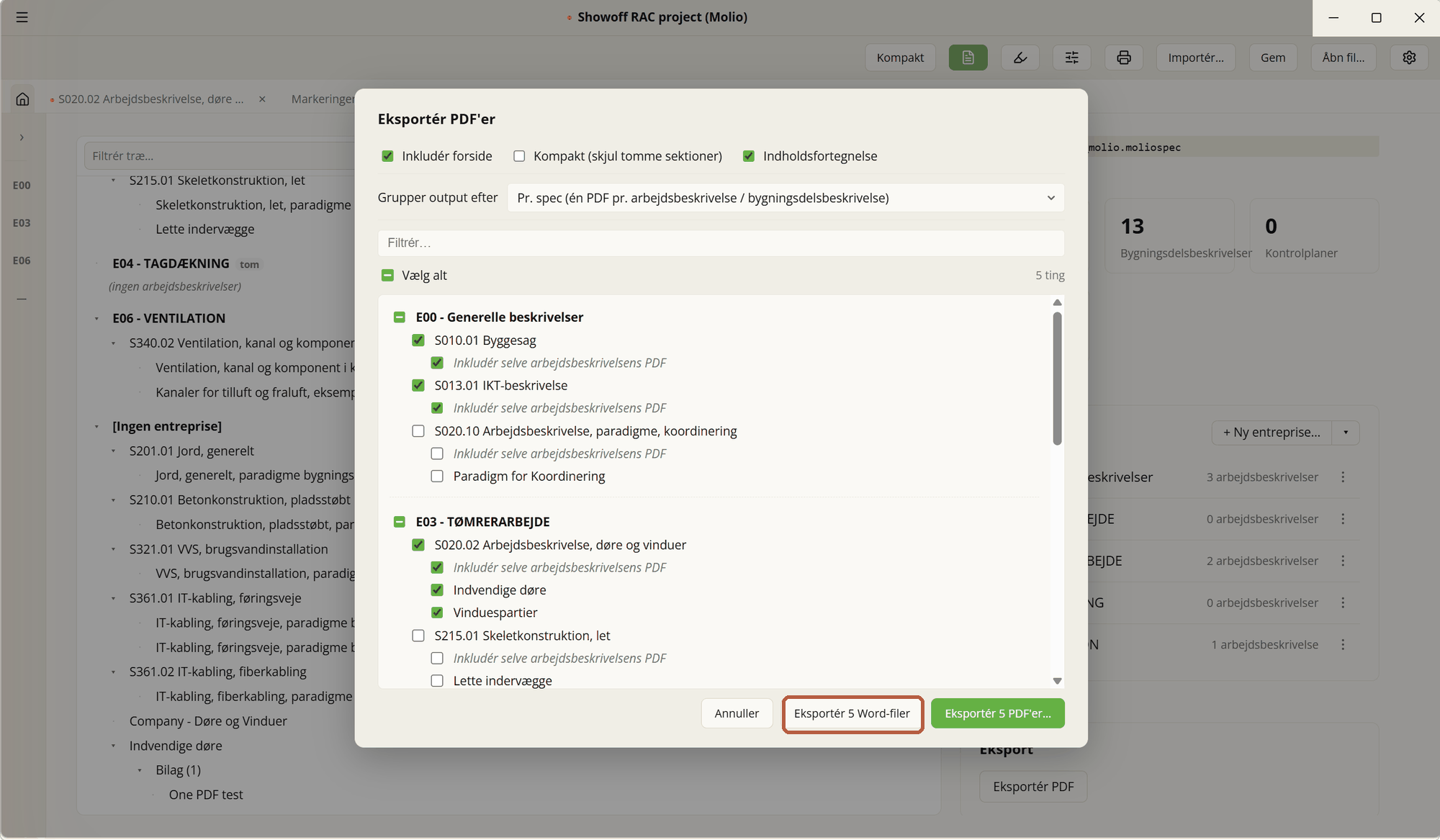This screenshot has width=1440, height=840.
Task: Jump to E06 in sidebar
Action: pyautogui.click(x=22, y=261)
